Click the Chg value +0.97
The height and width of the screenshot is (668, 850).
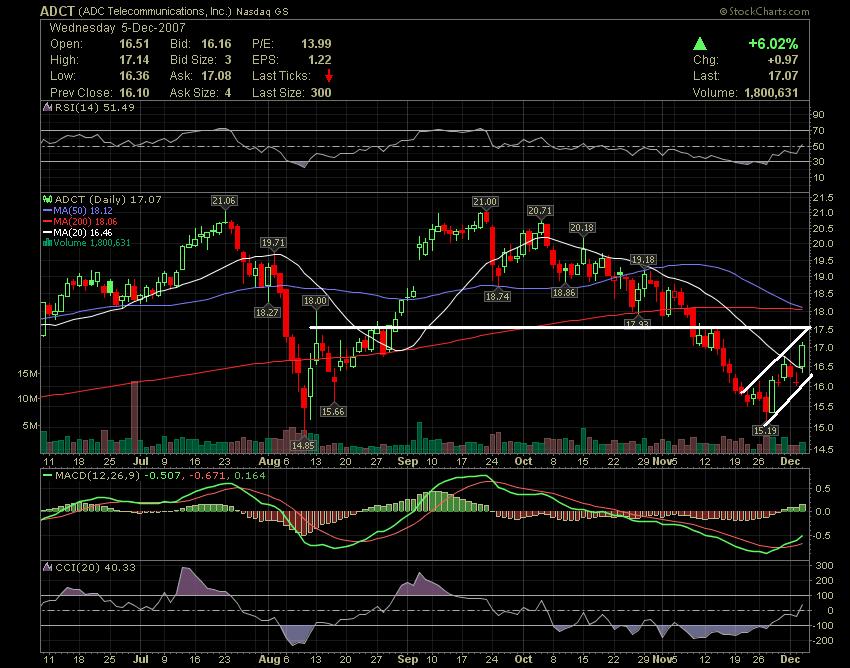(x=783, y=60)
